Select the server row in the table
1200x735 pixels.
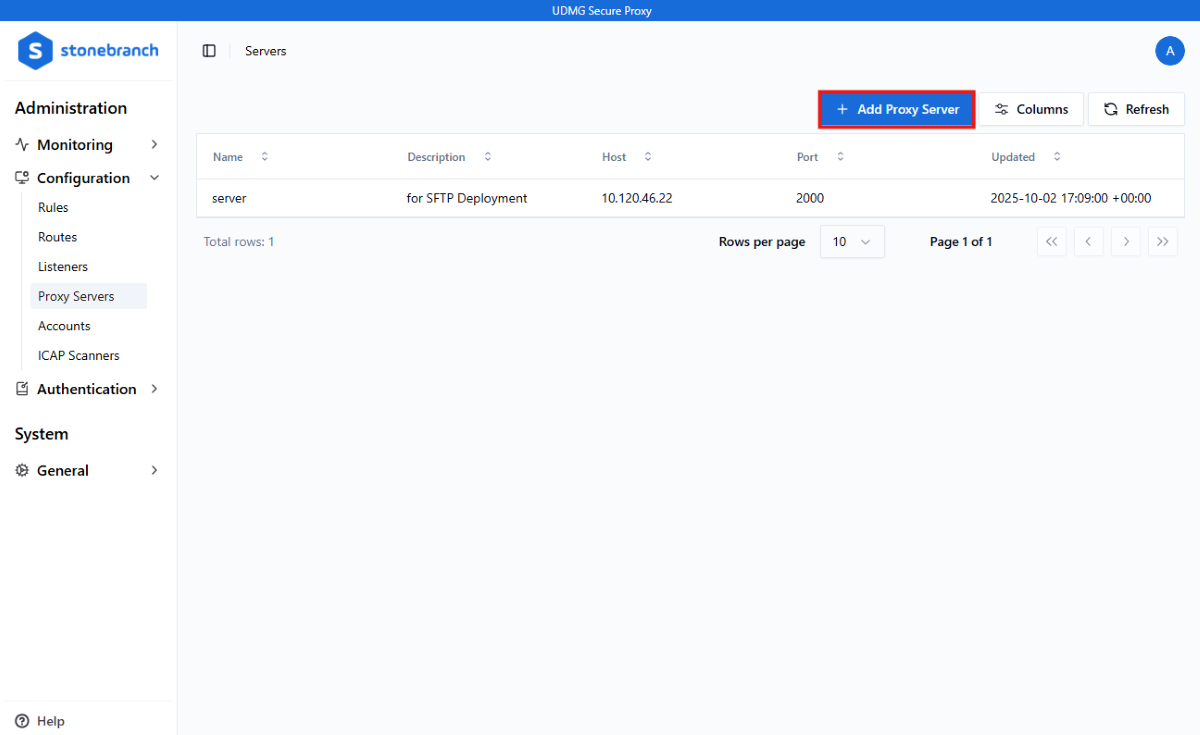[x=600, y=198]
